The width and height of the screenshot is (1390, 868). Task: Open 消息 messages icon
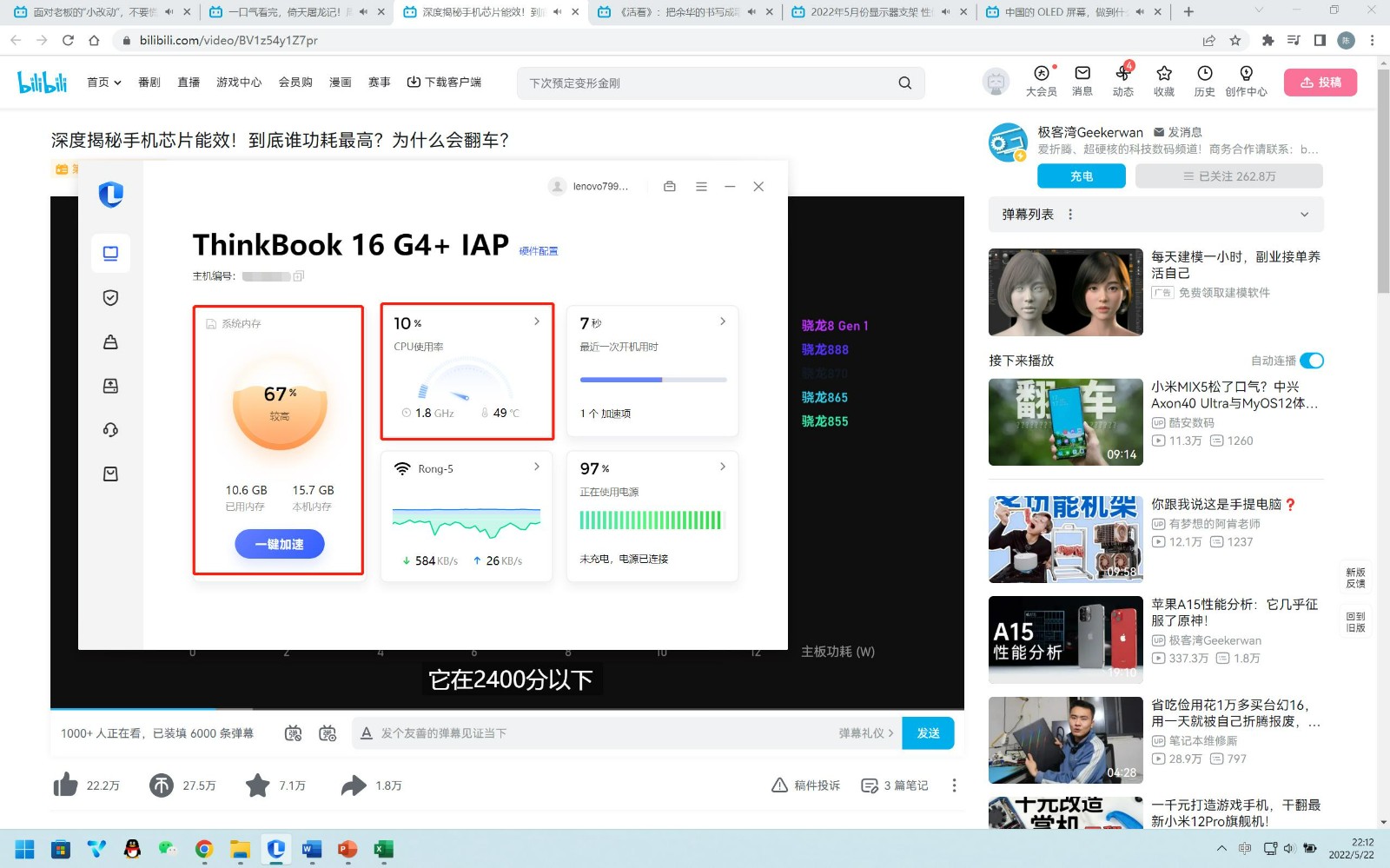(1082, 81)
